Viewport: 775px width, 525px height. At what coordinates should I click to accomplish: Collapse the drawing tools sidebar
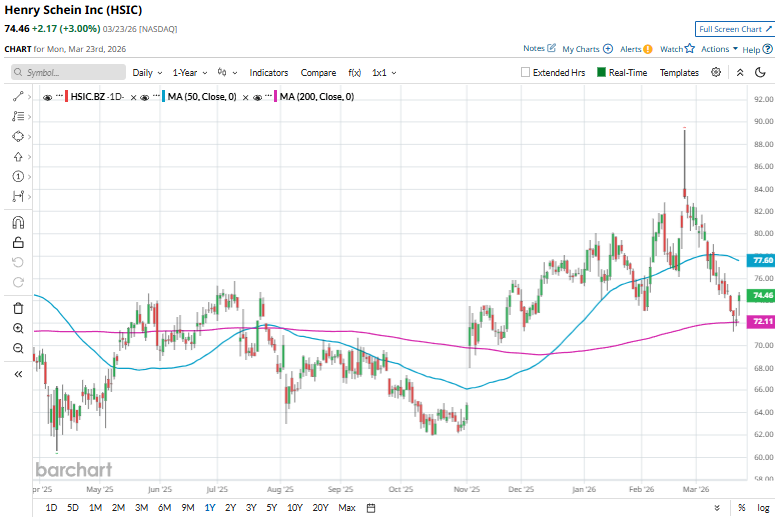pyautogui.click(x=17, y=373)
